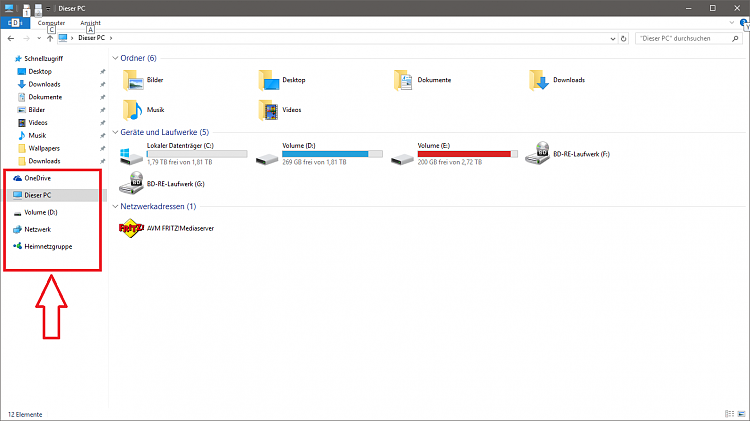This screenshot has height=421, width=750.
Task: Switch to details view in status bar
Action: [729, 414]
